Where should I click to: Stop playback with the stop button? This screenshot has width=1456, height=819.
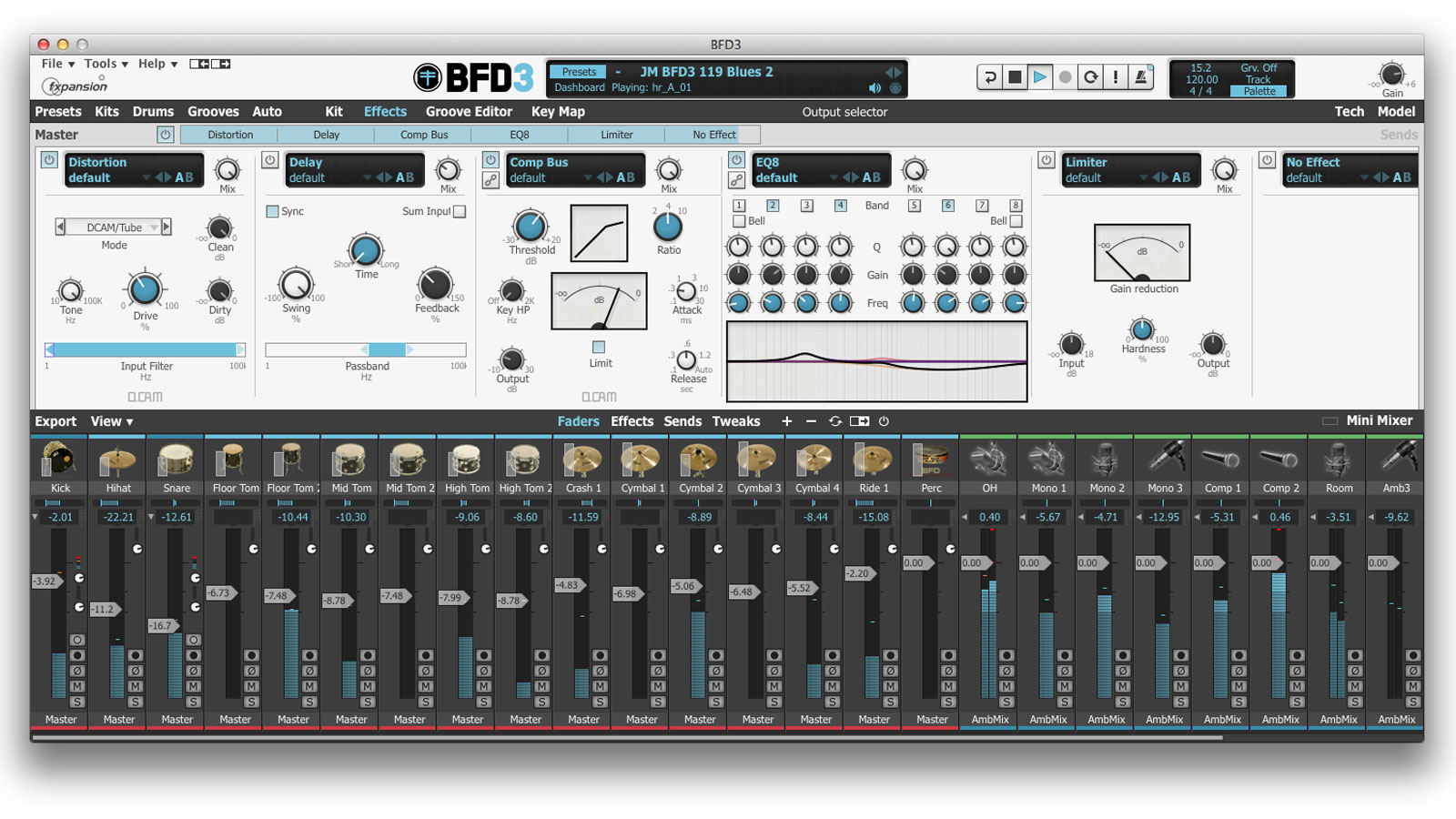pos(1015,77)
